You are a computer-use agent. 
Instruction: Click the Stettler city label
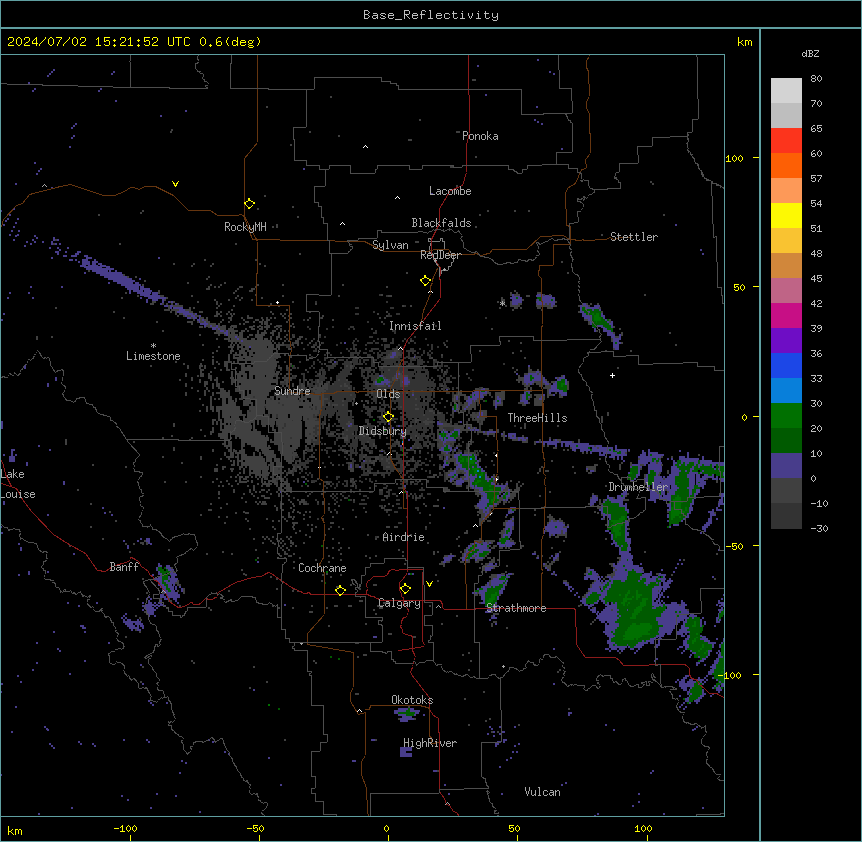tap(634, 237)
